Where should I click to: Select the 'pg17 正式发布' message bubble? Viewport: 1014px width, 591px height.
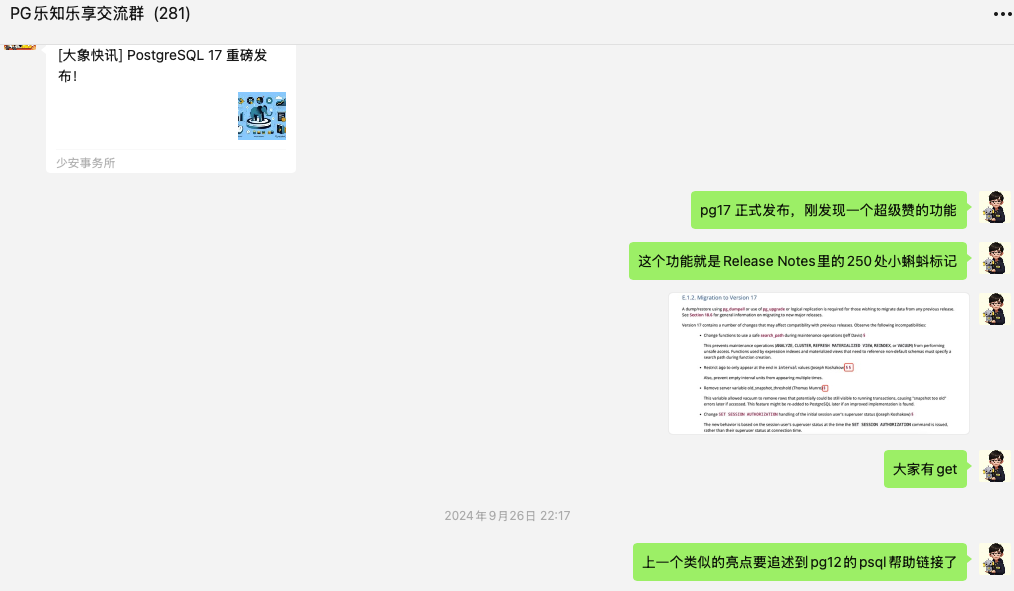pos(828,210)
